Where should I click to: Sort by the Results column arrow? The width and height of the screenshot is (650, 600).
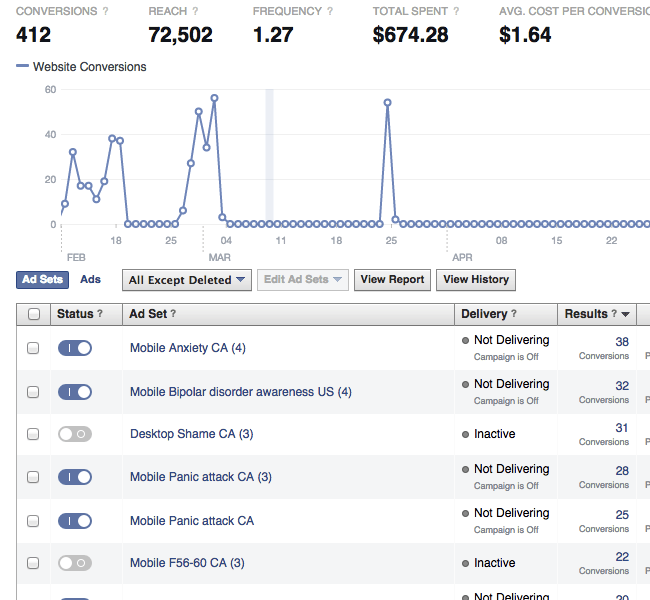[x=626, y=314]
